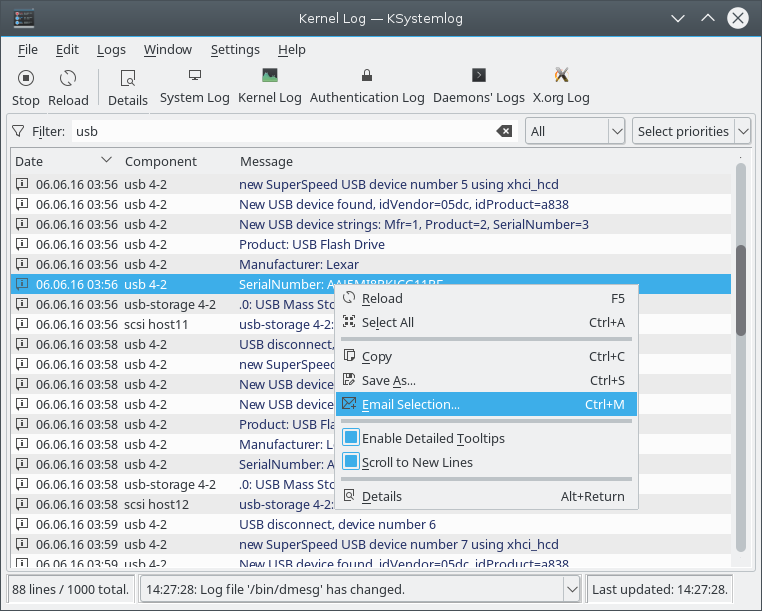Click the envelope icon beside Email Selection
762x611 pixels.
pyautogui.click(x=349, y=403)
